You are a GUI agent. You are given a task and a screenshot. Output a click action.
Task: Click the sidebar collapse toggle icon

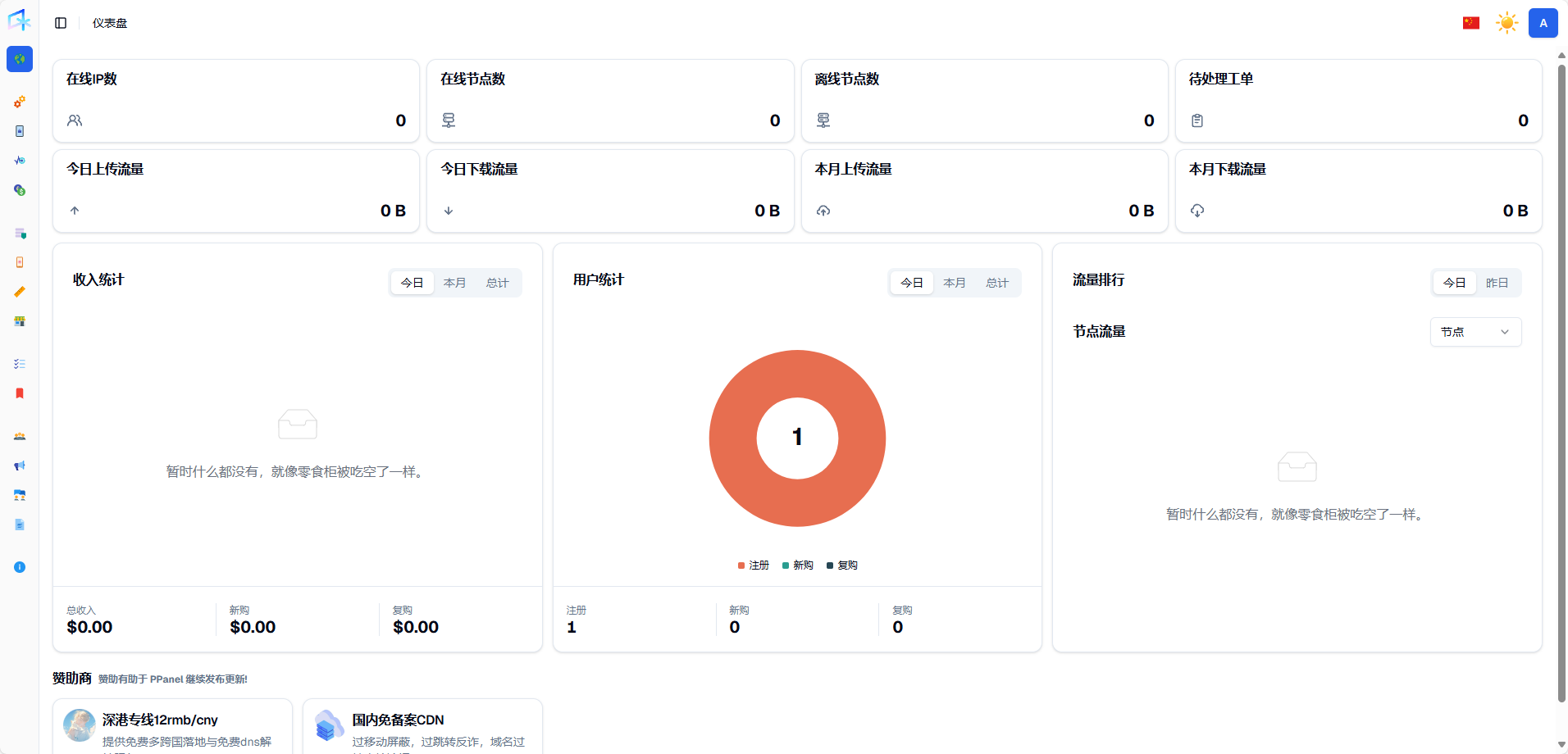point(61,23)
